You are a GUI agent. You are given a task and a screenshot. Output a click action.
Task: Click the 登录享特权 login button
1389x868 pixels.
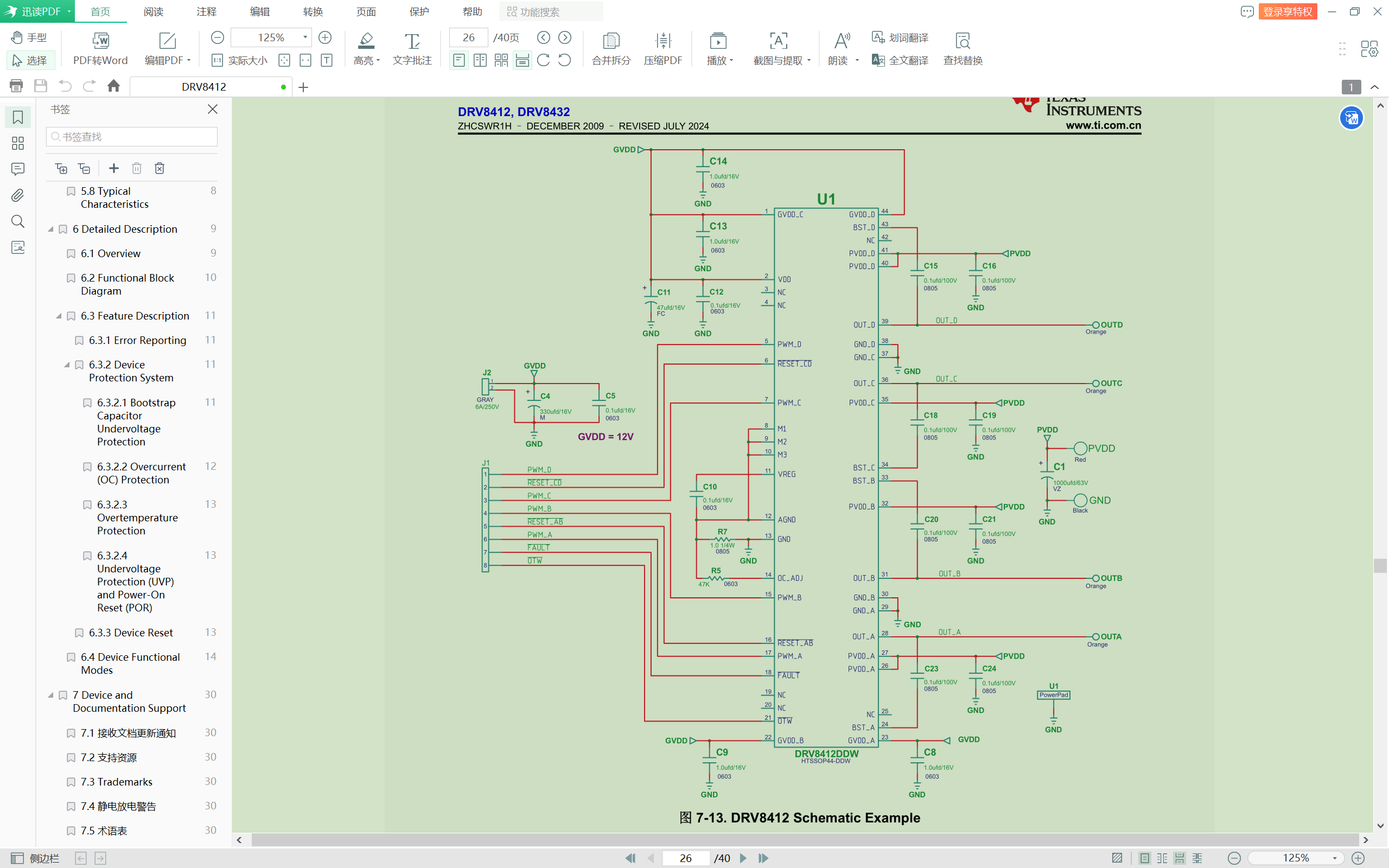pyautogui.click(x=1287, y=11)
